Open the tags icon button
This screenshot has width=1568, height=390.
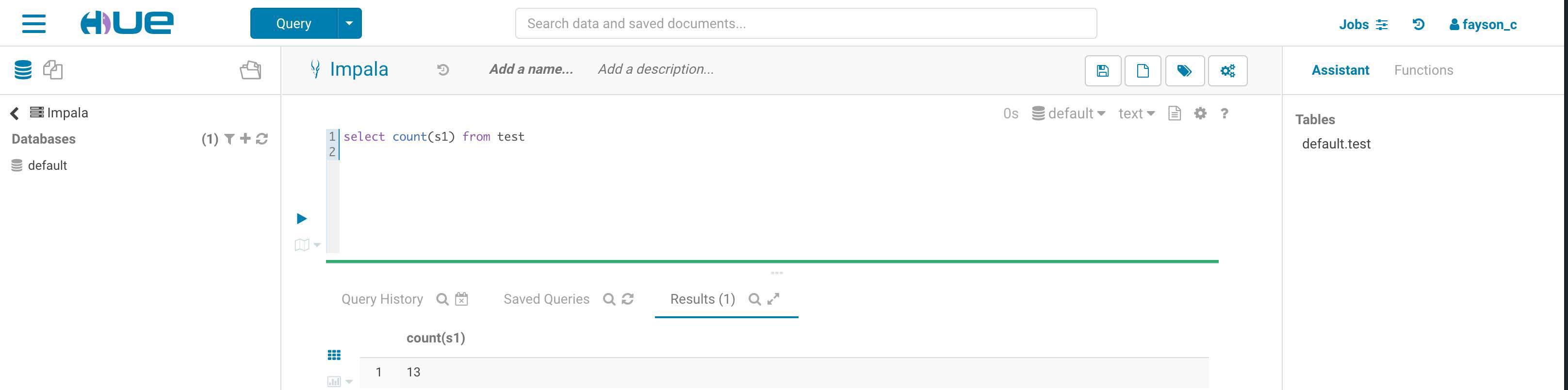click(x=1184, y=70)
